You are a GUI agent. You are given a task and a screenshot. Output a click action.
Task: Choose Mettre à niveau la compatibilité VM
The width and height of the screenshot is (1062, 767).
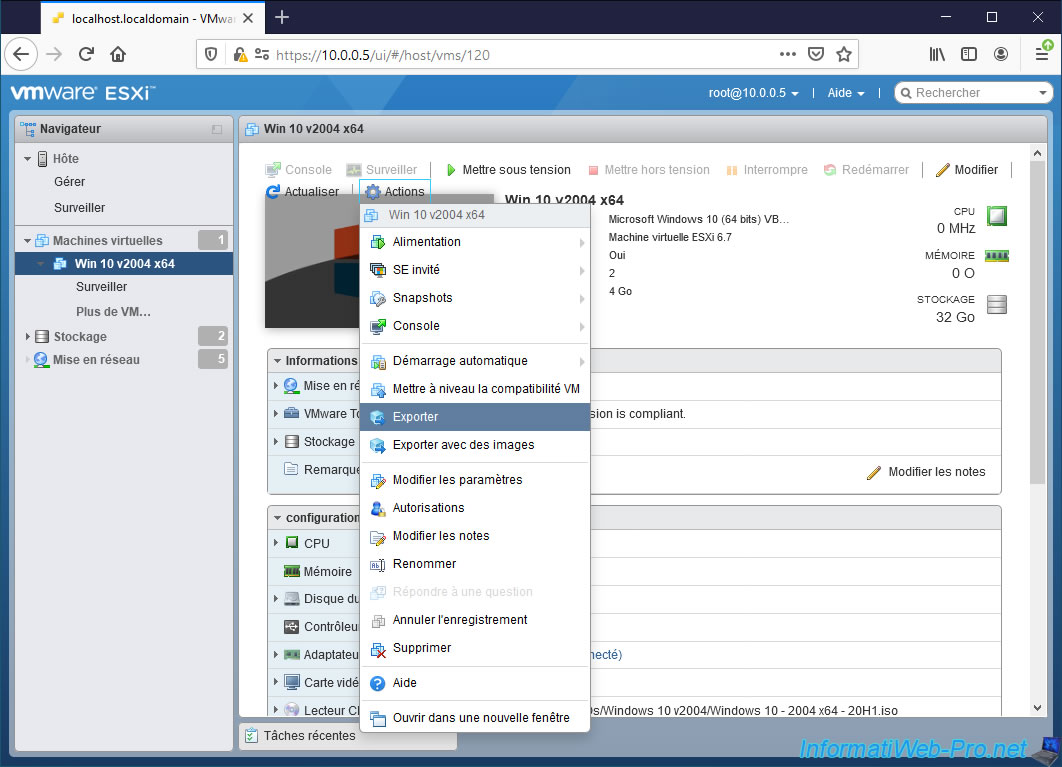point(475,389)
